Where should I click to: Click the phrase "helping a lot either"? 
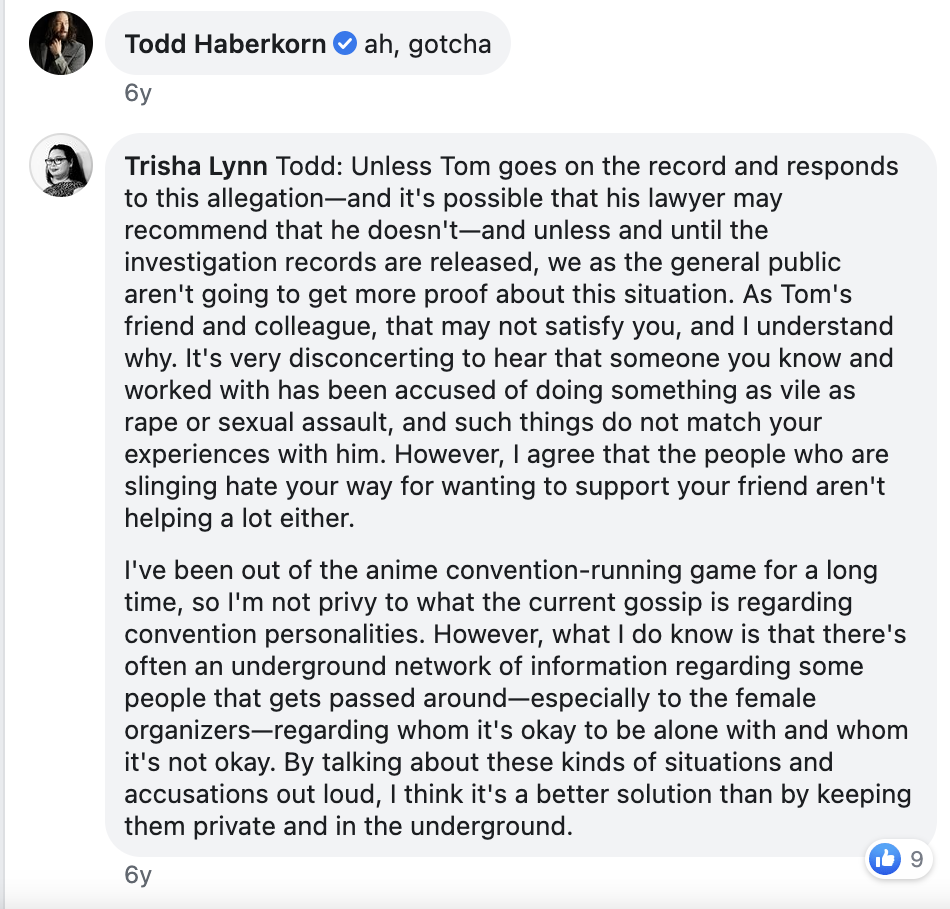239,519
